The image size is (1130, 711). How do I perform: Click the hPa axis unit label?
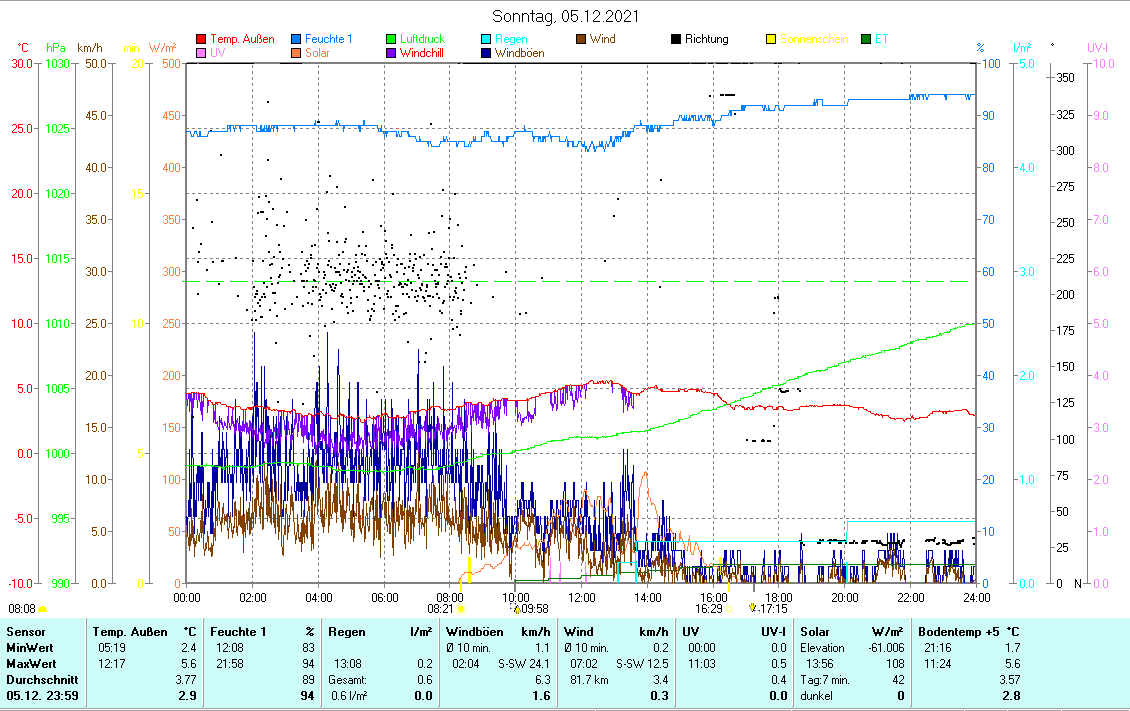56,47
